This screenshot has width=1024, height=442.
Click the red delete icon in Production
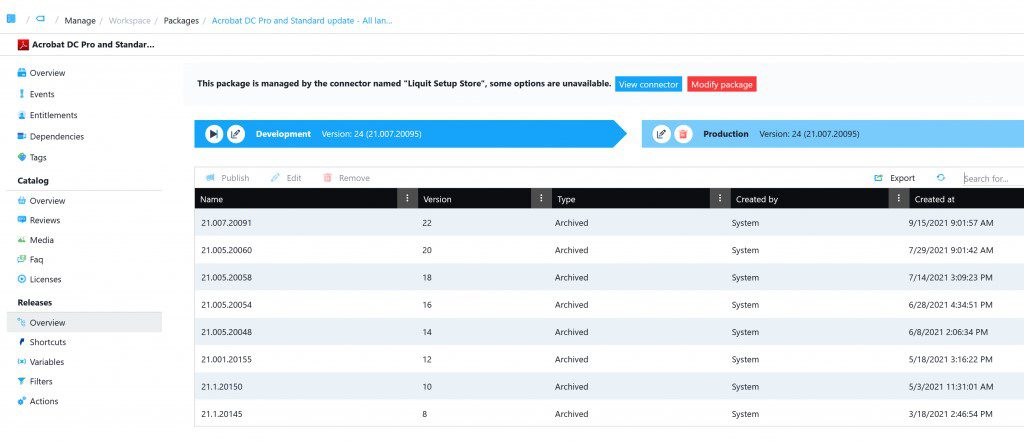click(x=683, y=134)
